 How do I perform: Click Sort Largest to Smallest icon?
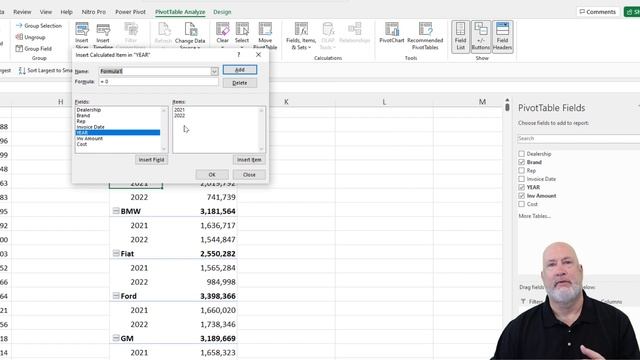[22, 71]
